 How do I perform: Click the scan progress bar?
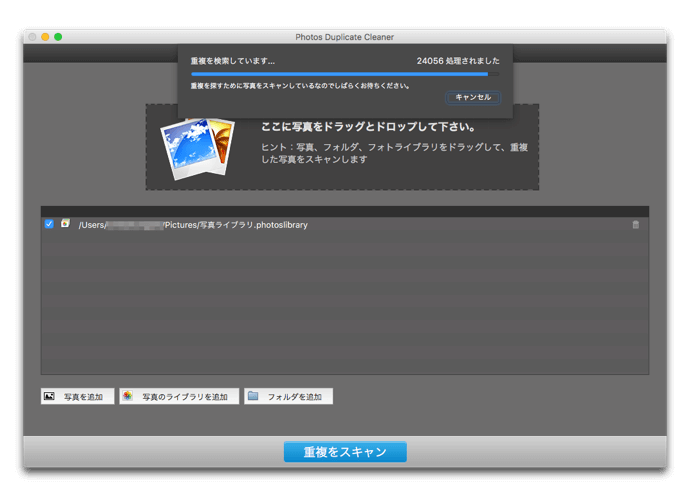click(x=345, y=74)
